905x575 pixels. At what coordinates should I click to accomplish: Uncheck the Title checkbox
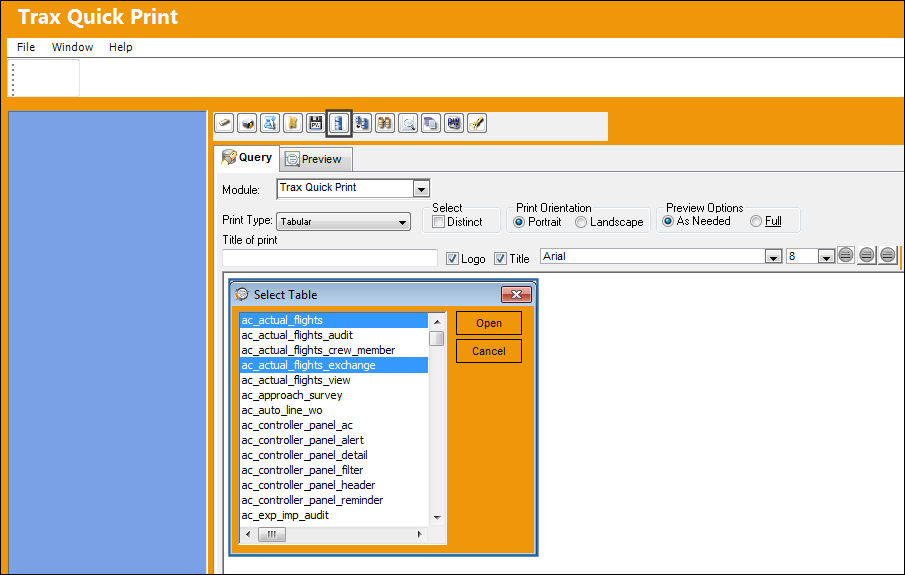pos(500,259)
